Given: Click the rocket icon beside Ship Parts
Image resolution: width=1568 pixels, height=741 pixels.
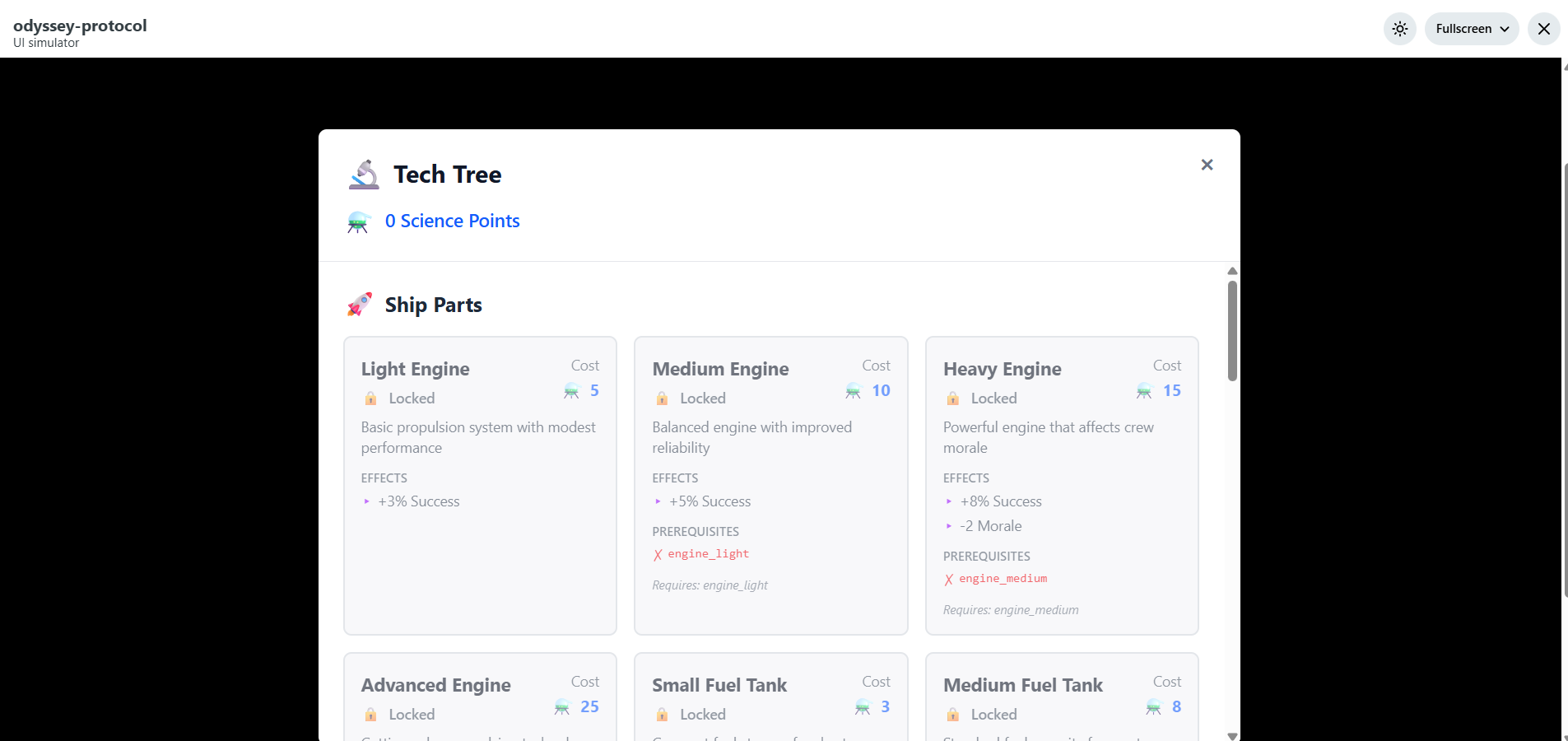Looking at the screenshot, I should pos(360,305).
